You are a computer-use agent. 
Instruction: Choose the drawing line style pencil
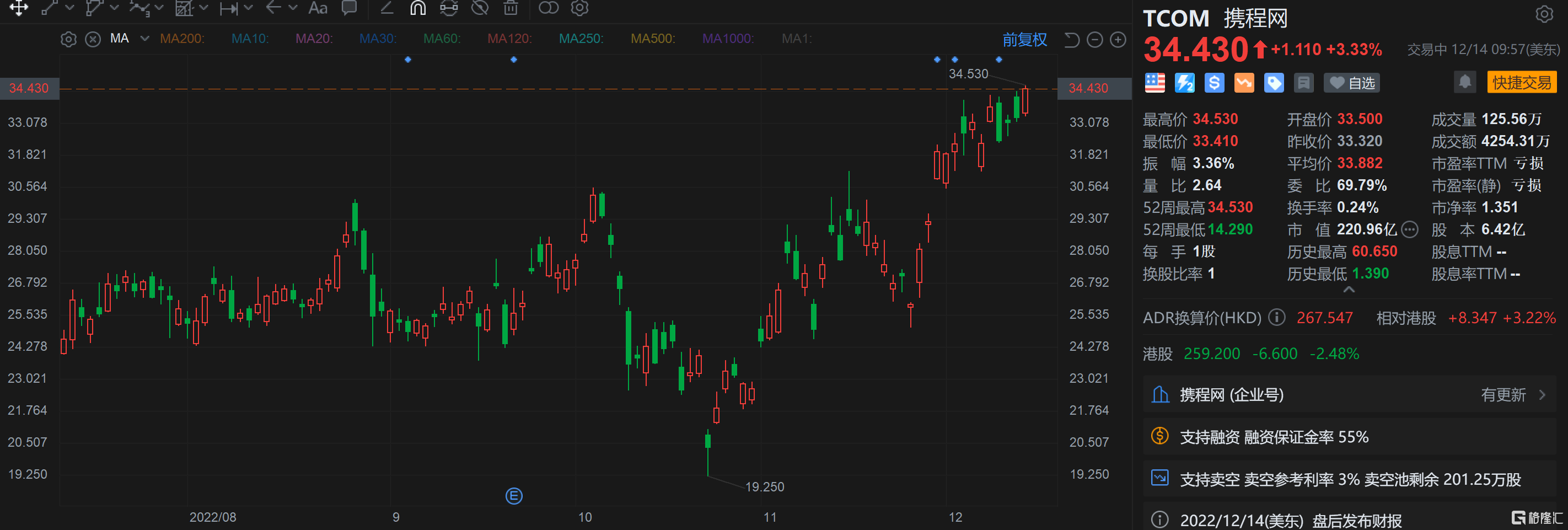click(386, 7)
